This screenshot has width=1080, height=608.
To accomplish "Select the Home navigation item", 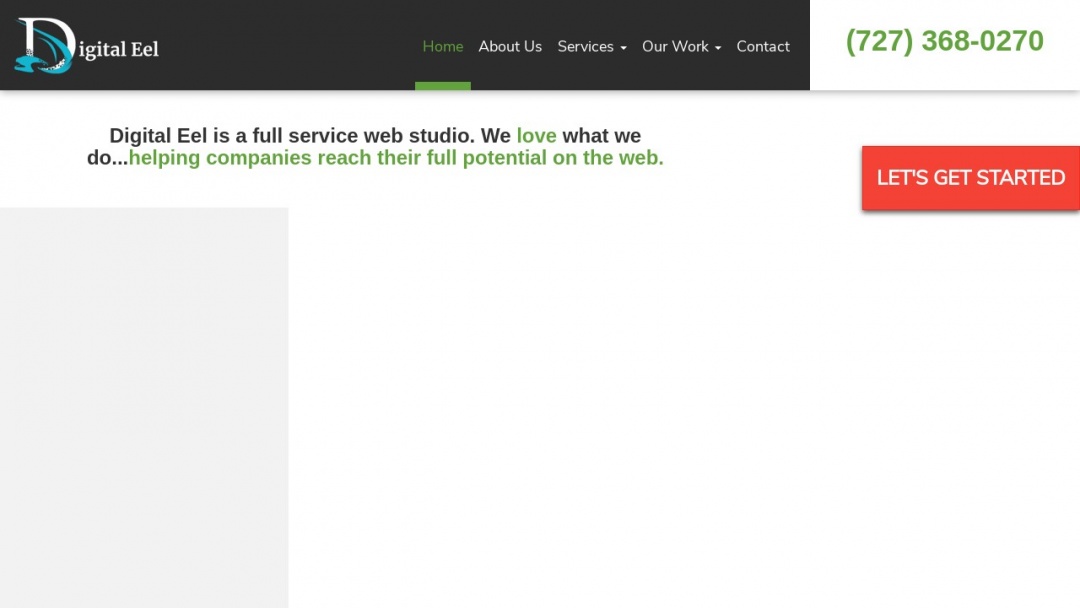I will click(x=442, y=46).
